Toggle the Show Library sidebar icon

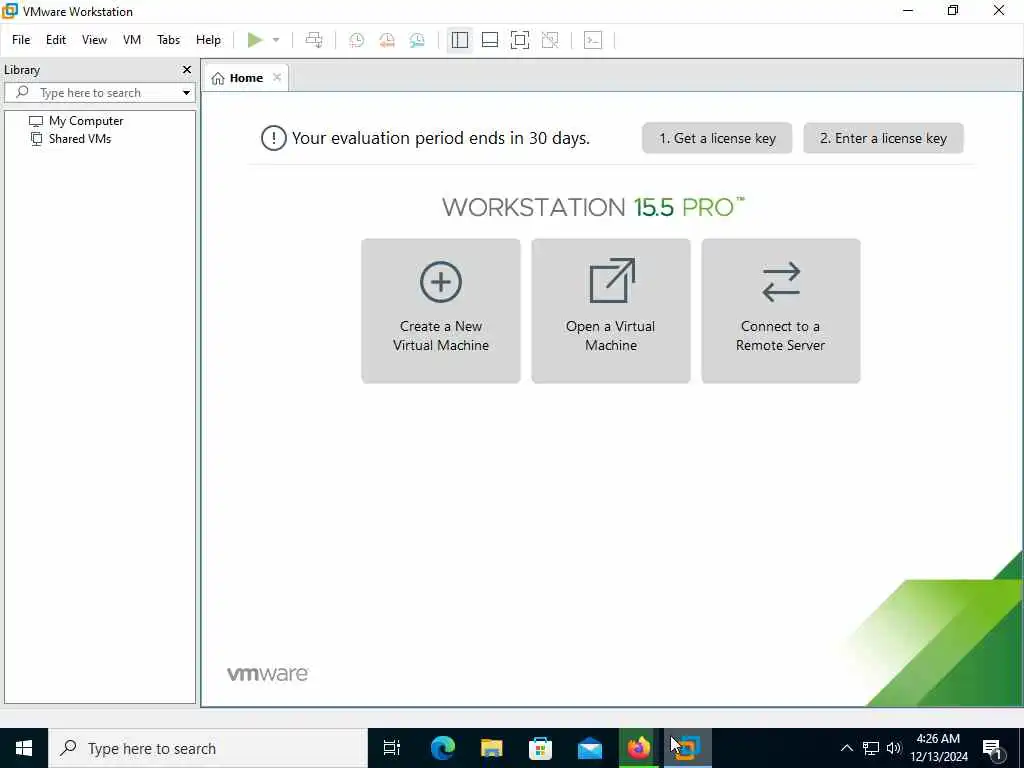coord(460,40)
